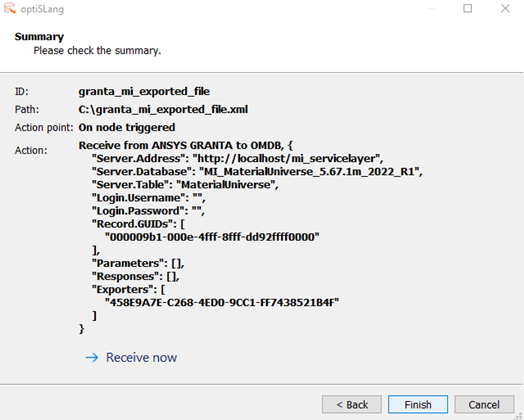This screenshot has width=524, height=420.
Task: Select the 'Please check the summary' subtitle
Action: click(97, 50)
